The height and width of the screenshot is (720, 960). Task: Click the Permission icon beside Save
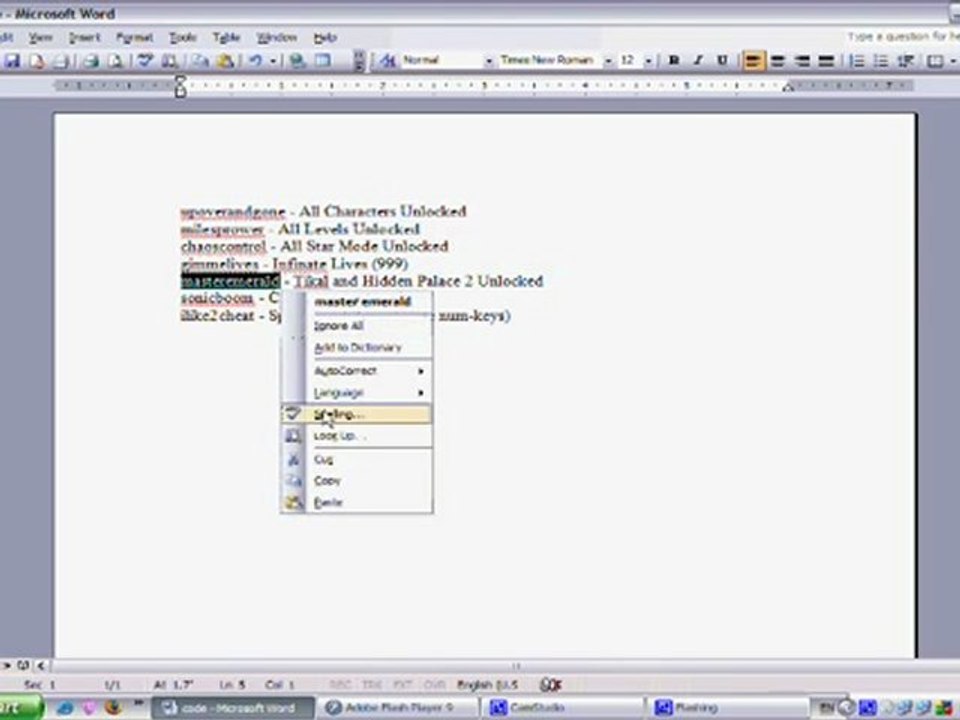click(x=37, y=61)
